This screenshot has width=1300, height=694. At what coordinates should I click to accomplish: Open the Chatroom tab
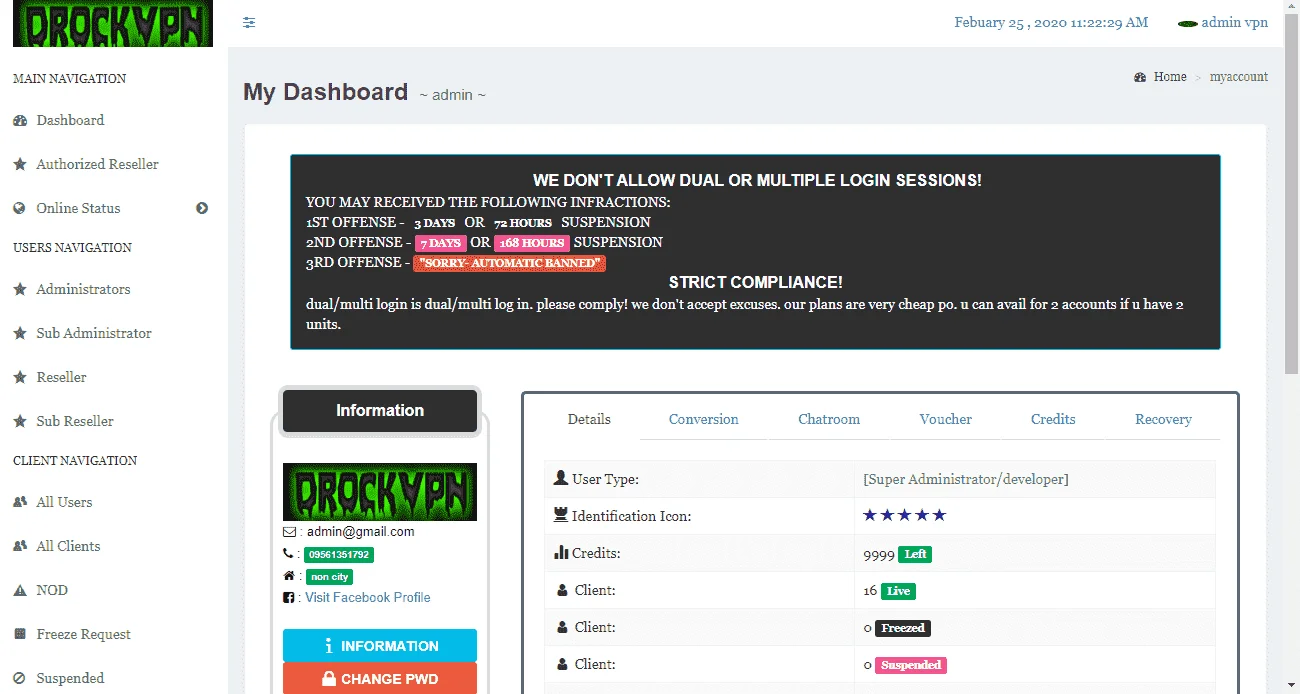pyautogui.click(x=829, y=419)
